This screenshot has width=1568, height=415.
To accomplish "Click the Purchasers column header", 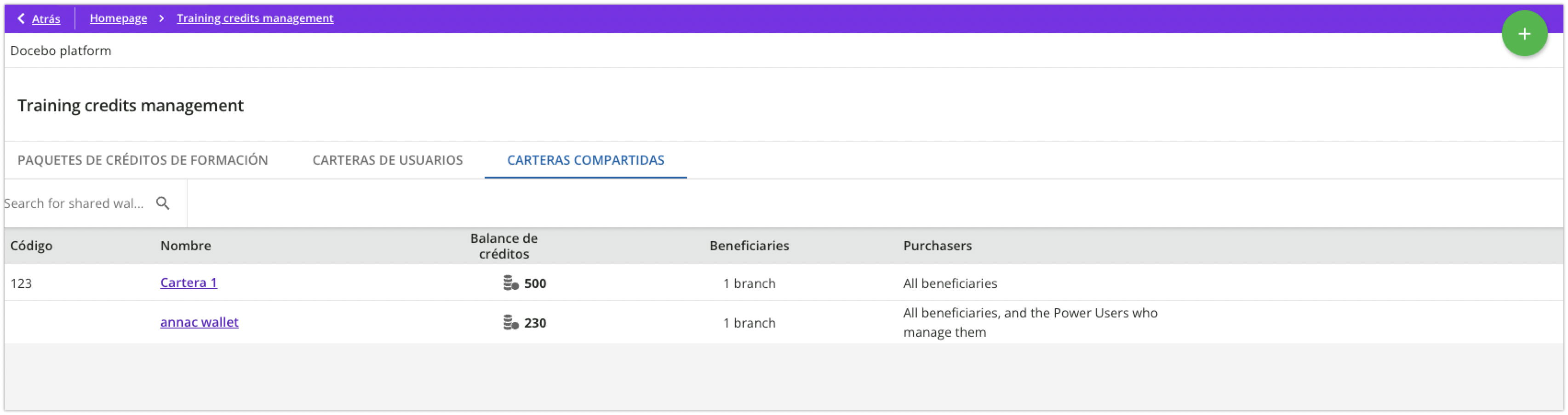I will coord(937,246).
